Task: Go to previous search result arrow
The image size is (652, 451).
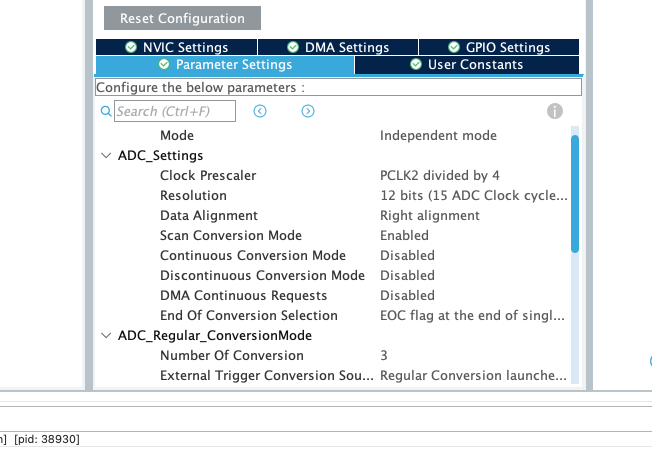Action: pos(260,111)
